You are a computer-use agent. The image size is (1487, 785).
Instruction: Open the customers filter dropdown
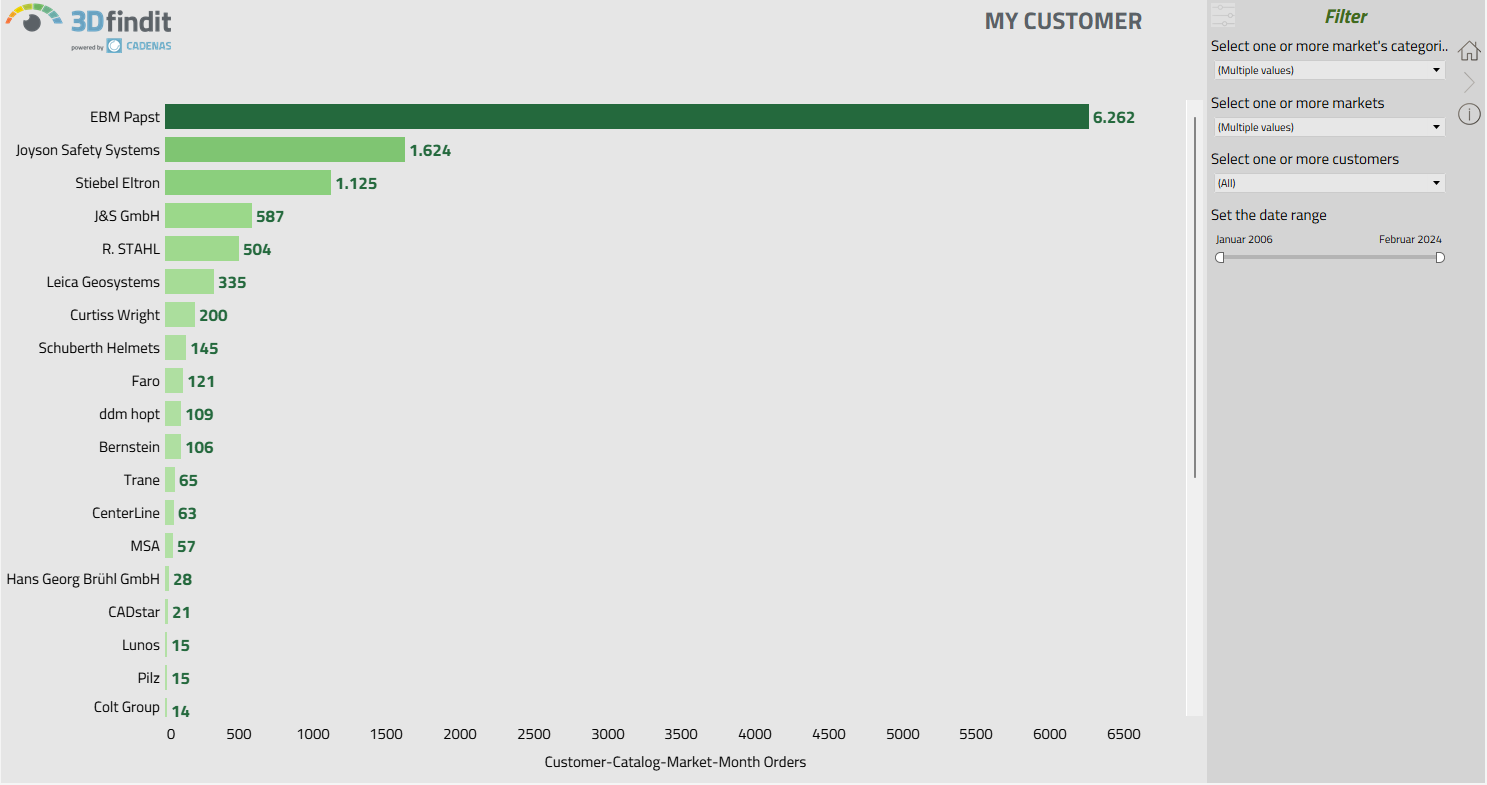pyautogui.click(x=1328, y=183)
